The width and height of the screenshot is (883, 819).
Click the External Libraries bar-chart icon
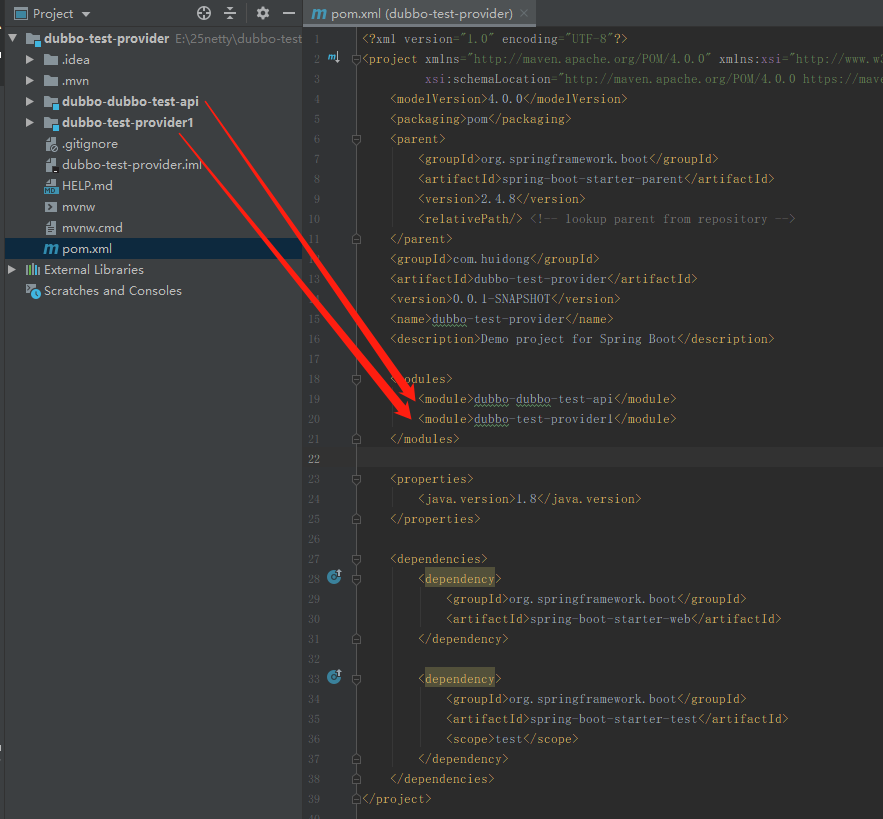coord(33,270)
